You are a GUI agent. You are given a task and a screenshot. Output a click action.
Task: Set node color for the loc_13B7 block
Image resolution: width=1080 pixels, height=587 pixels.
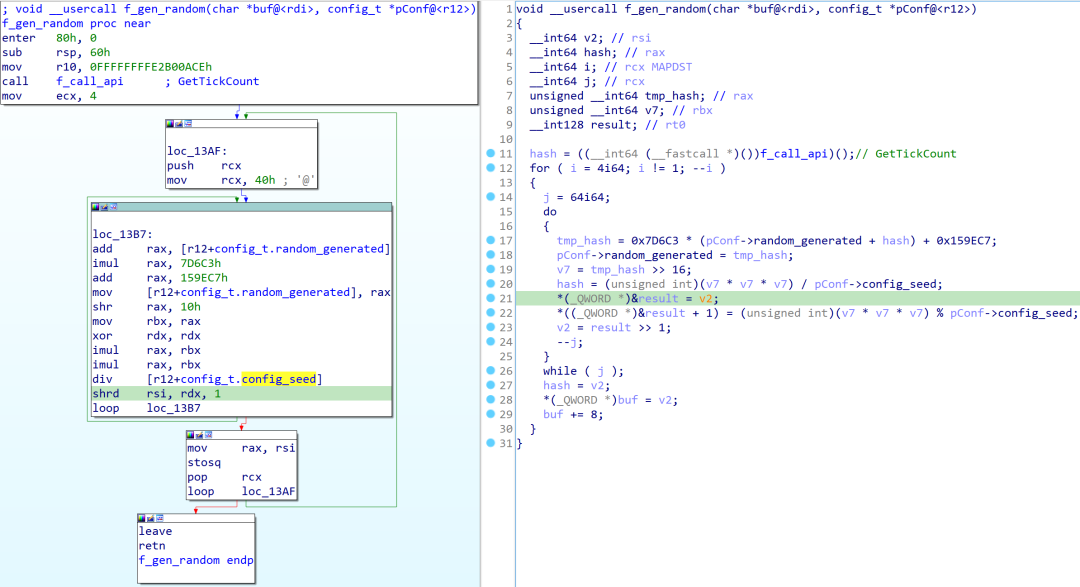[x=95, y=206]
